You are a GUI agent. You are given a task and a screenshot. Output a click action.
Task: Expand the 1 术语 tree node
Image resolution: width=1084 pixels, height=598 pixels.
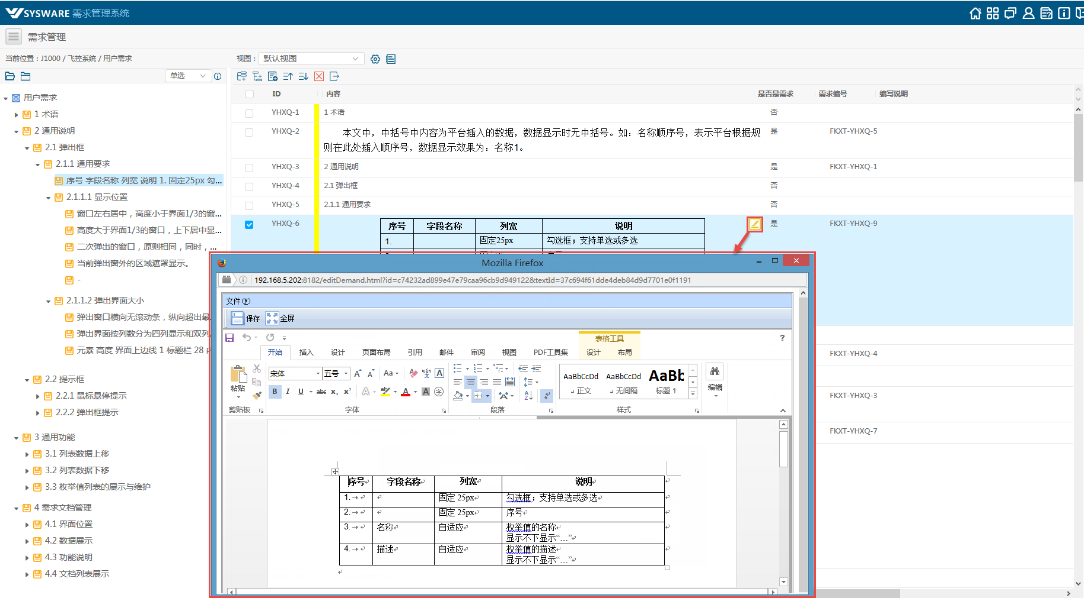(16, 114)
